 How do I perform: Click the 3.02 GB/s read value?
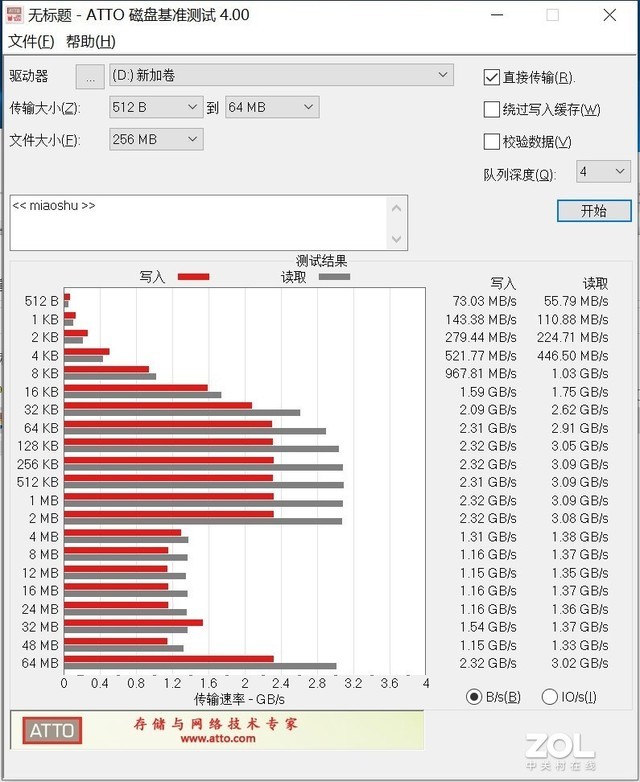pos(580,663)
